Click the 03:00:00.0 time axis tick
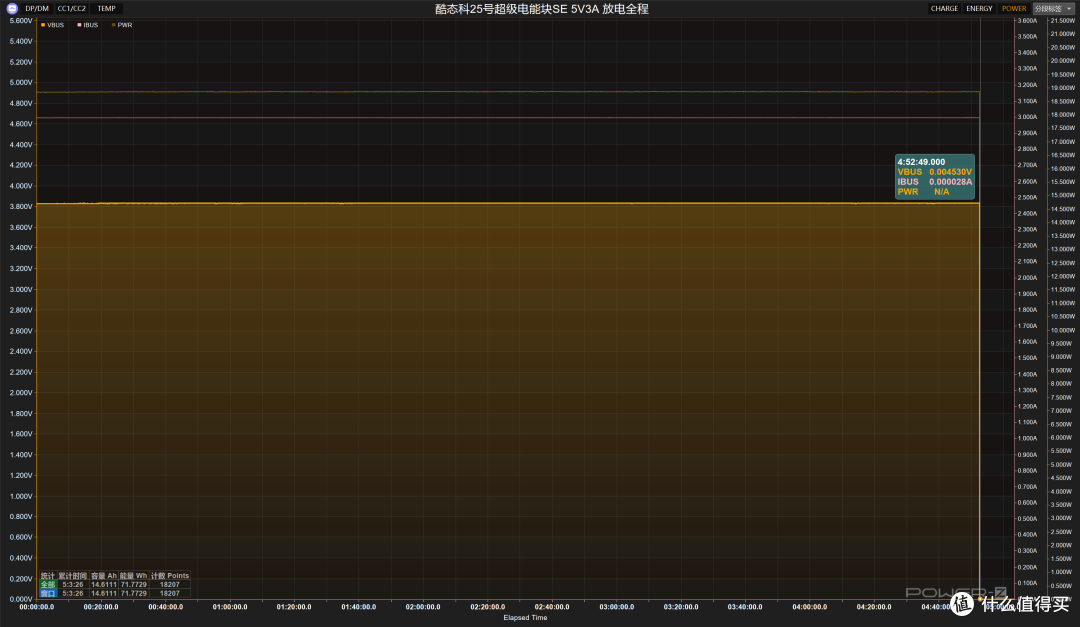Image resolution: width=1080 pixels, height=627 pixels. point(616,607)
